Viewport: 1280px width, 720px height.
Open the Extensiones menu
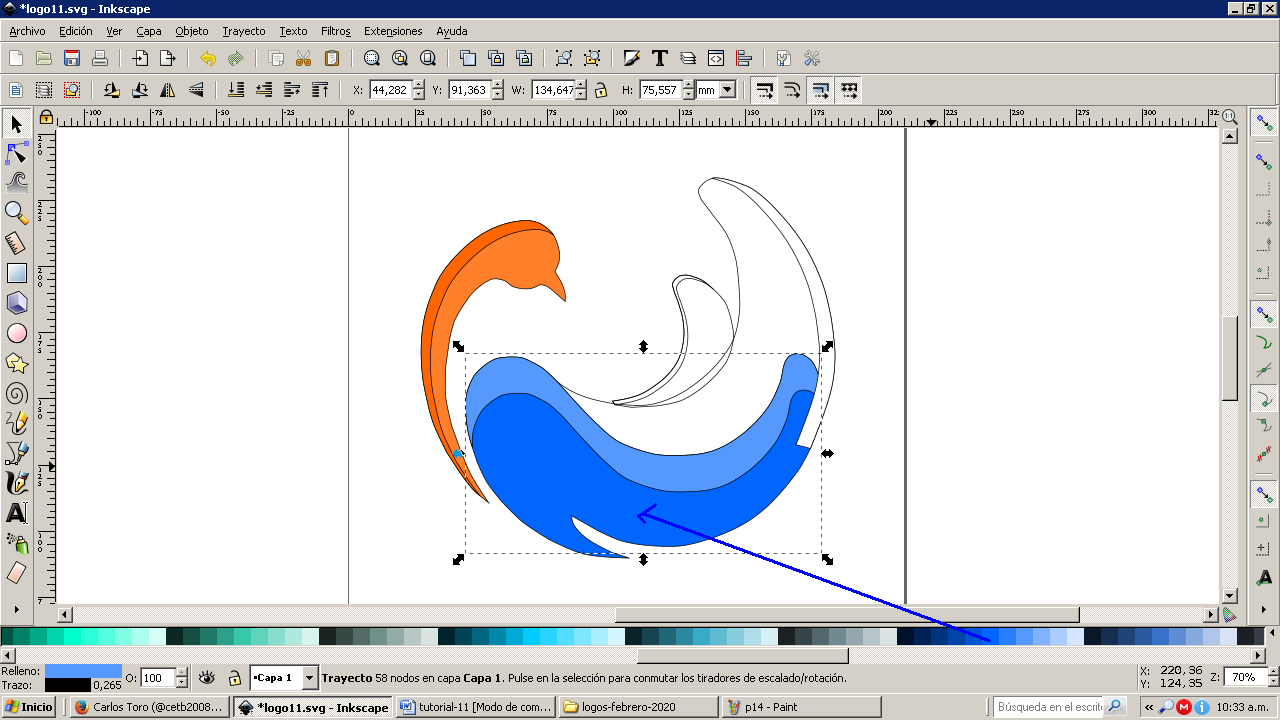pos(393,31)
